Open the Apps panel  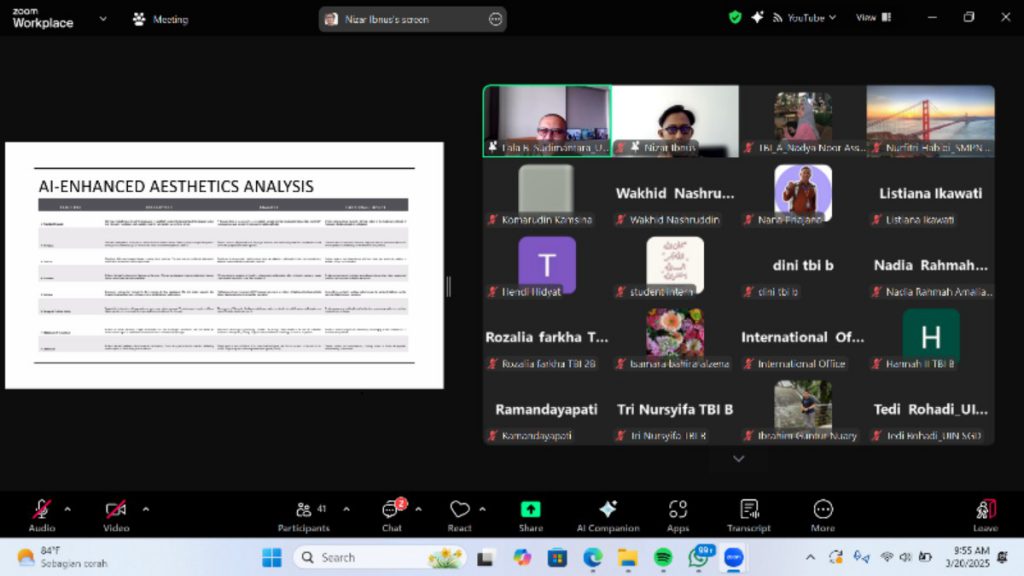(677, 515)
